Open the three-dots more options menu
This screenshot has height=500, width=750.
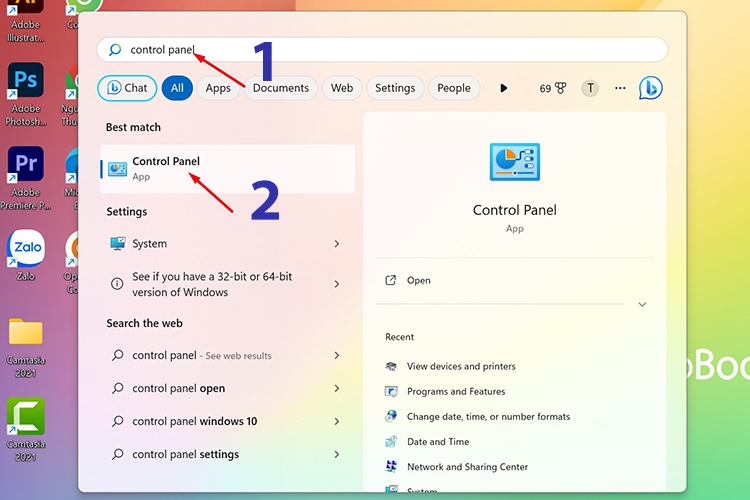[620, 88]
